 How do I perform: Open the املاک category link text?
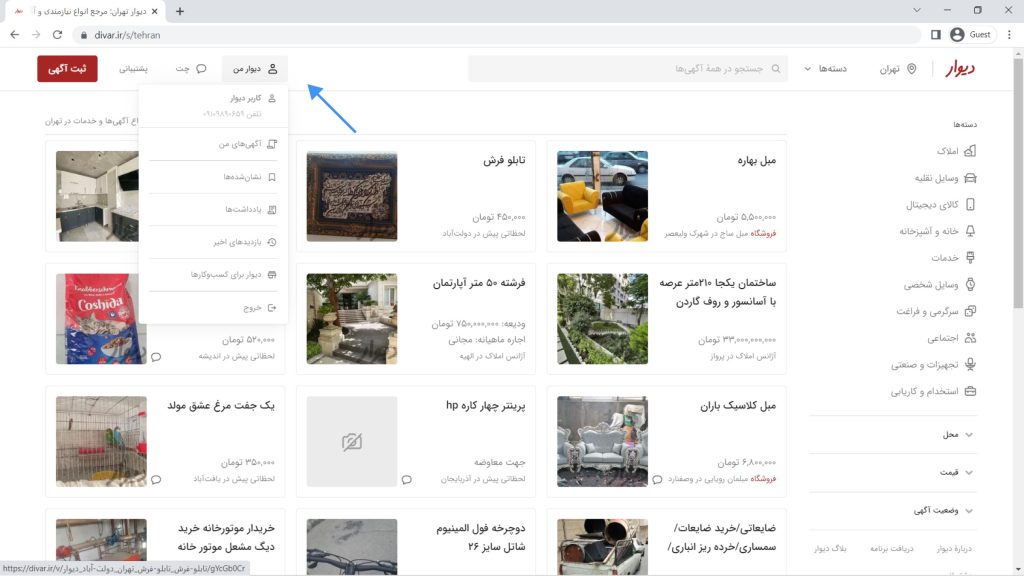[948, 151]
